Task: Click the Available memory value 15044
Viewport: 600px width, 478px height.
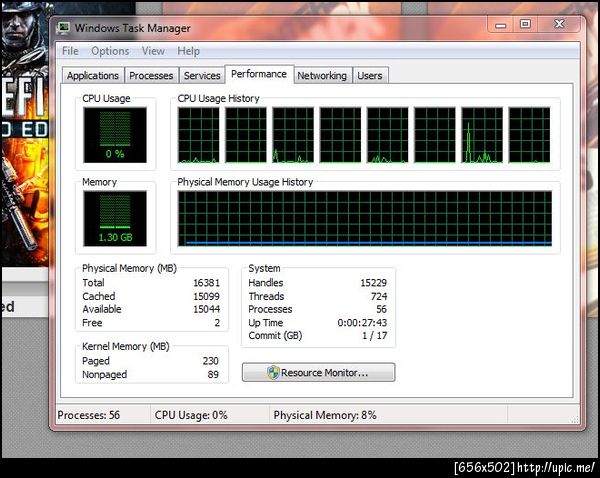Action: pyautogui.click(x=207, y=309)
